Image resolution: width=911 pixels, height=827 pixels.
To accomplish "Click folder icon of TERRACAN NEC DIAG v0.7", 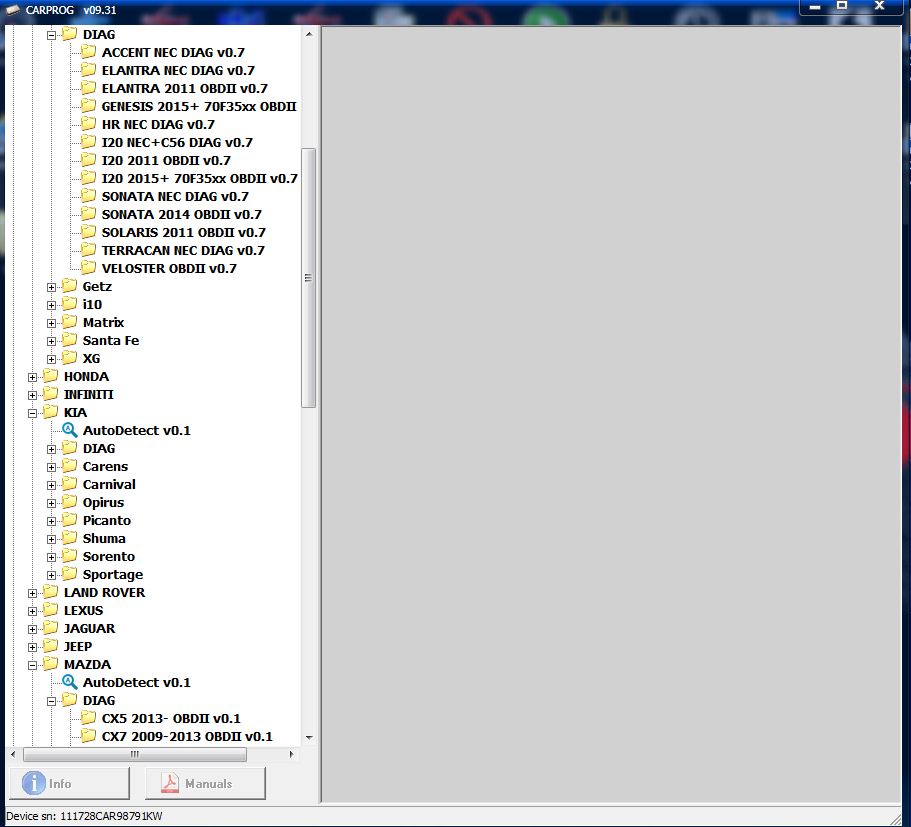I will (x=88, y=250).
